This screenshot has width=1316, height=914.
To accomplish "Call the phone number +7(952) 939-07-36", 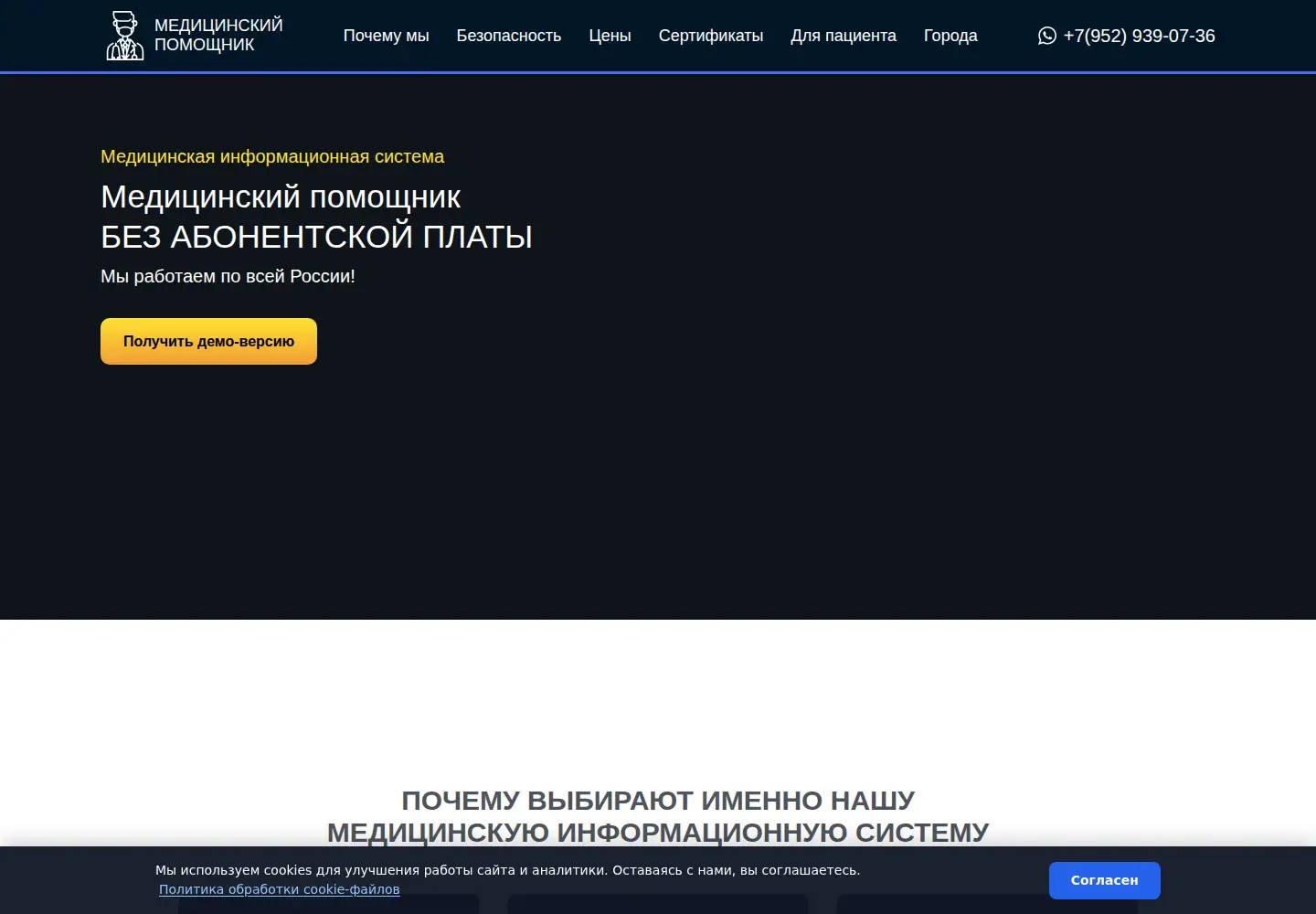I will [1139, 36].
